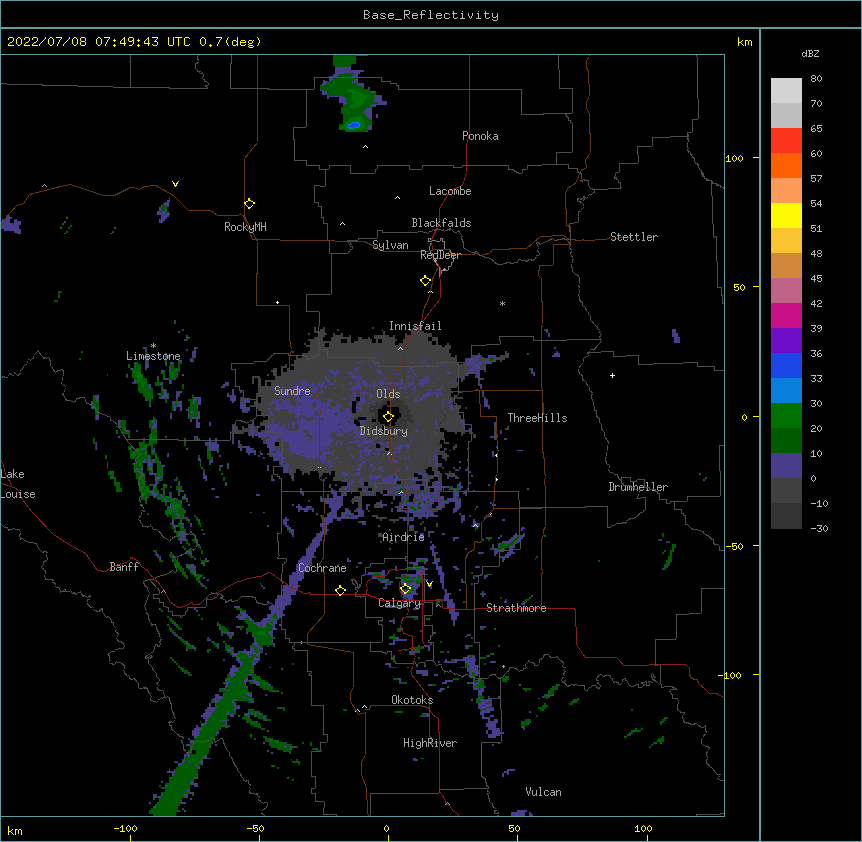
Task: Click the Base_Reflectivity title text
Action: [x=431, y=15]
